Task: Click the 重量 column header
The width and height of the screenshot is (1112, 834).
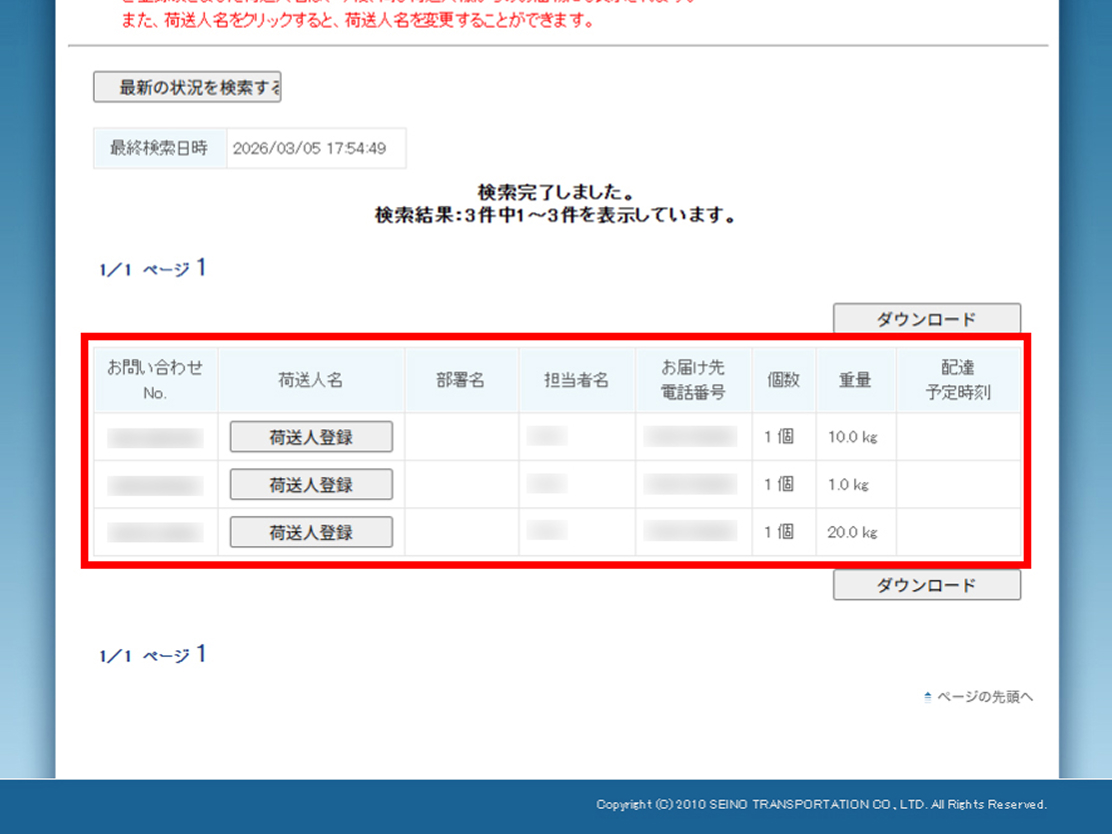Action: pos(855,380)
